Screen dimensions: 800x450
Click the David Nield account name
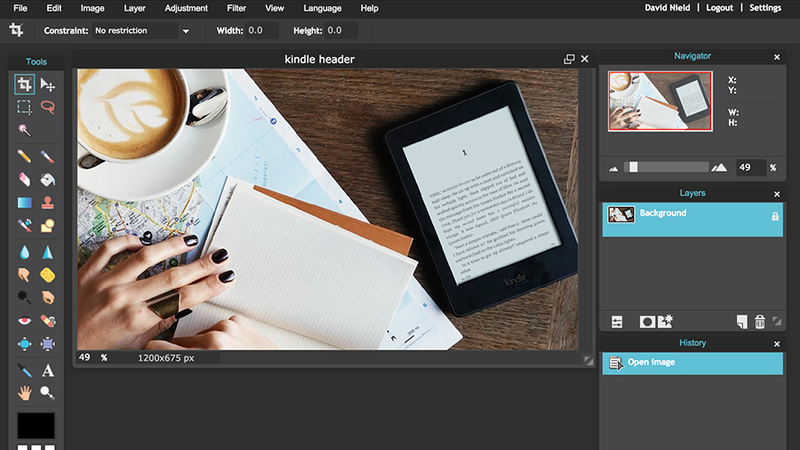coord(667,8)
